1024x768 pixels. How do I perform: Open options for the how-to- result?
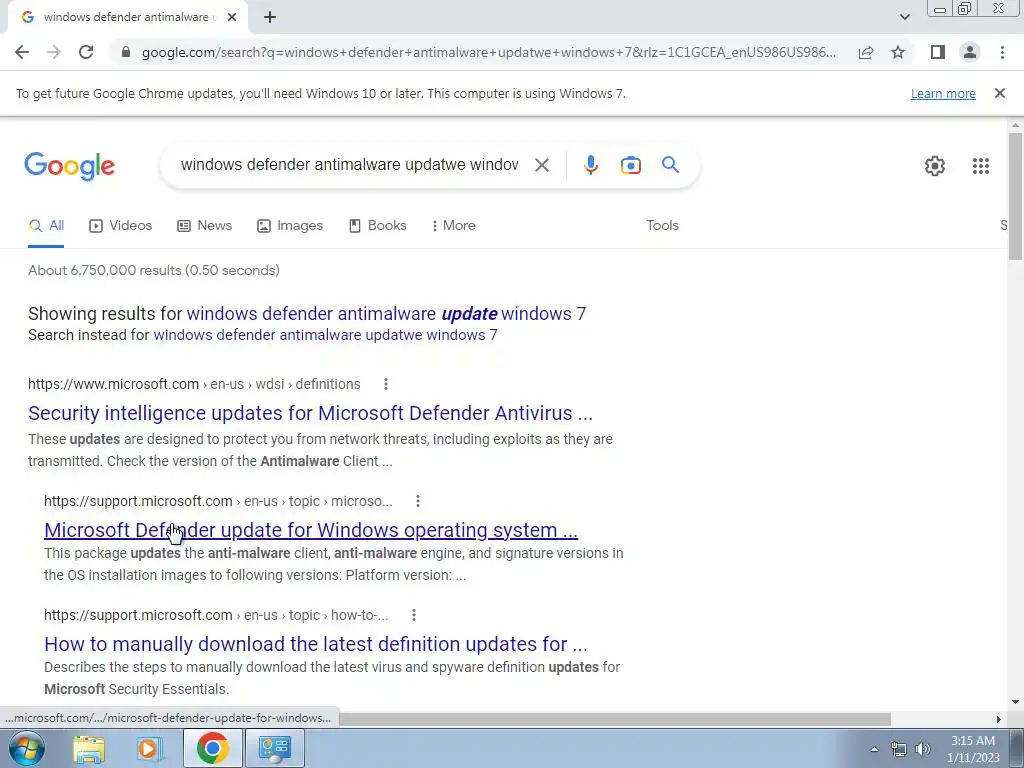click(x=413, y=615)
